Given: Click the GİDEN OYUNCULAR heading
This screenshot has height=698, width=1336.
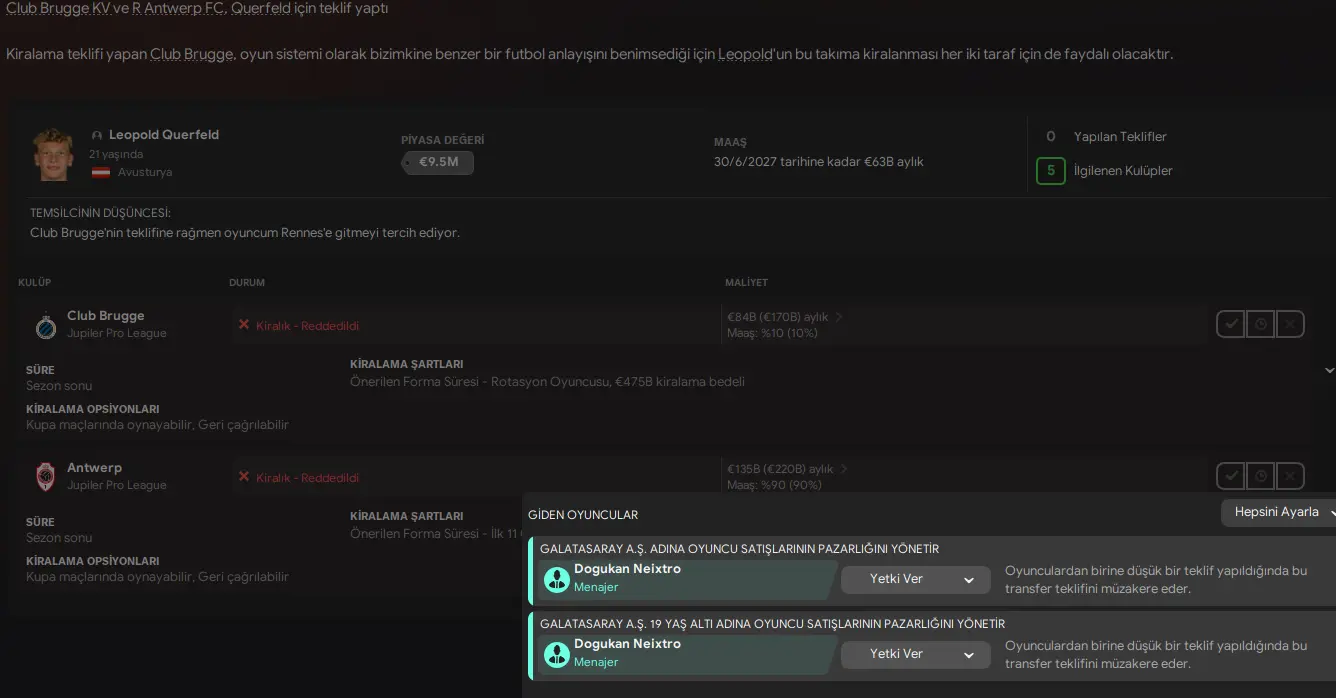Looking at the screenshot, I should [583, 515].
